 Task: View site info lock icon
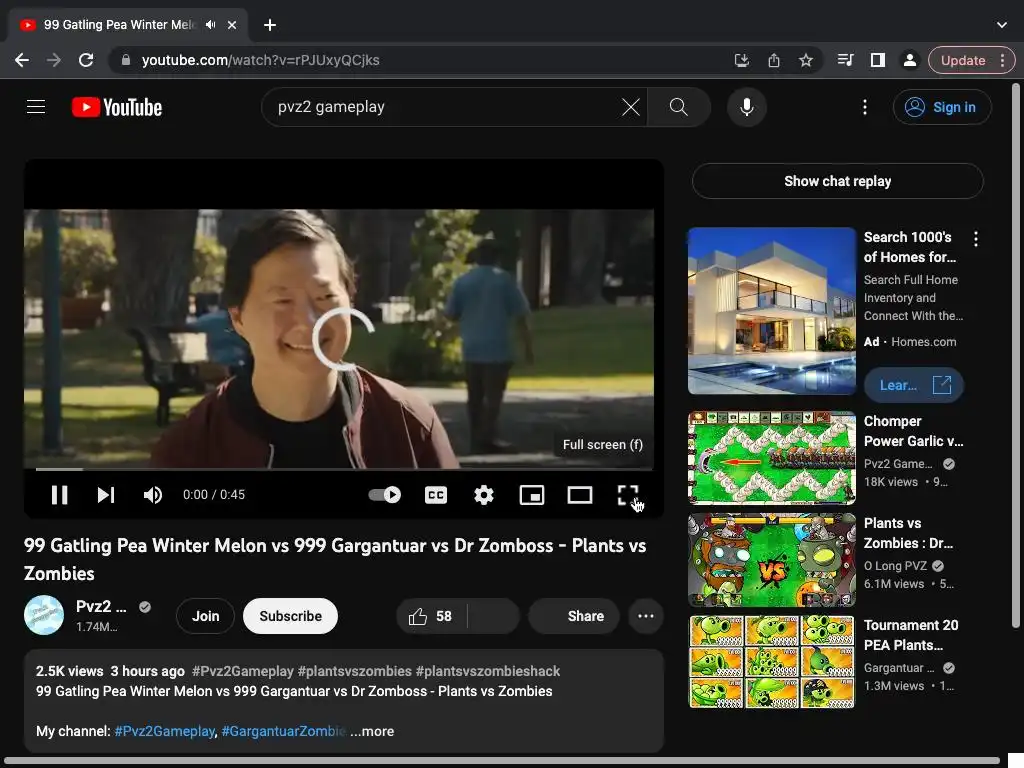click(126, 60)
